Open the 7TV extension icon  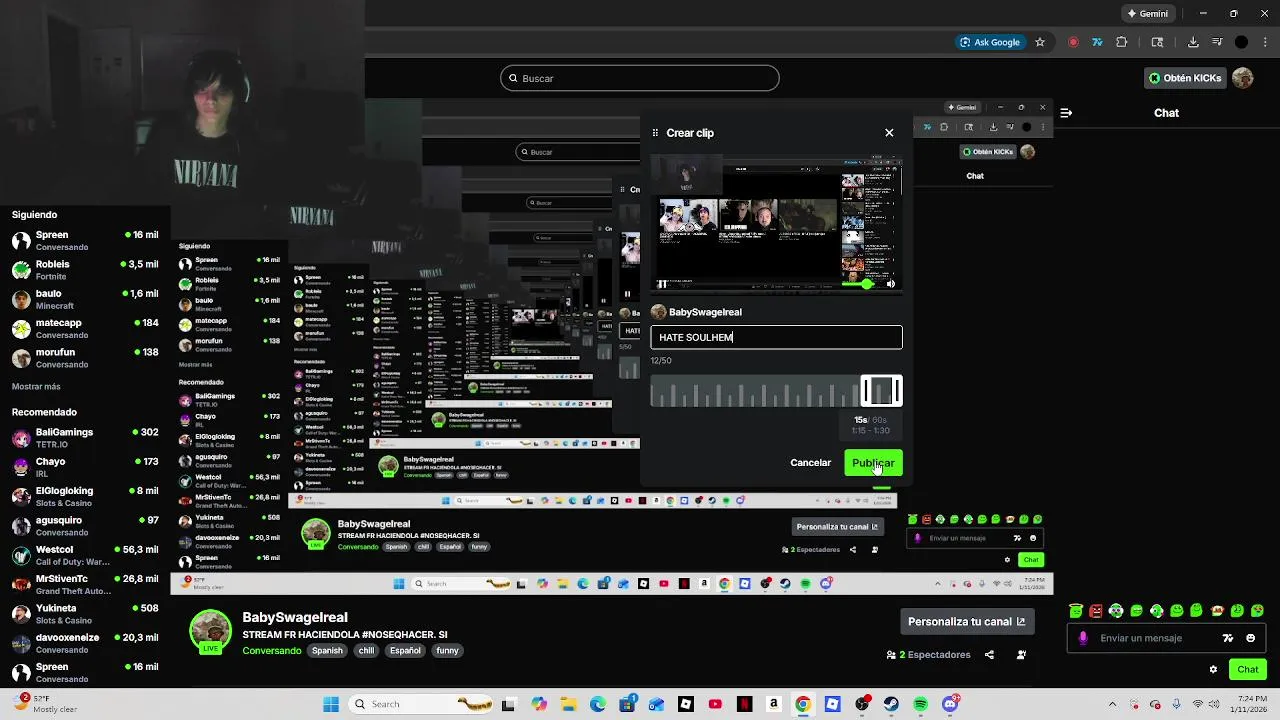(1097, 42)
